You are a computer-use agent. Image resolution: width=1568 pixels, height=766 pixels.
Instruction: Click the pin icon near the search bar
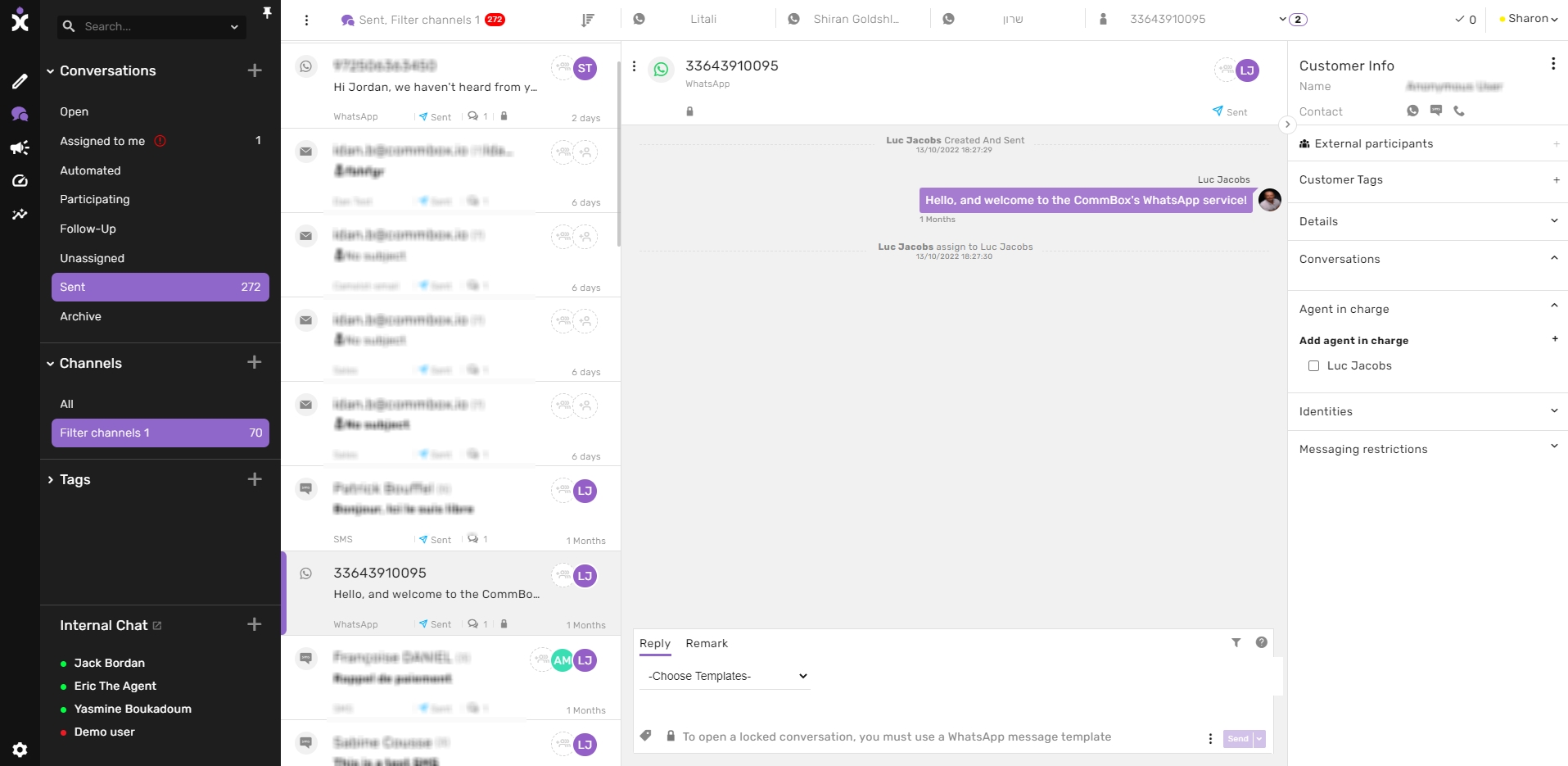pyautogui.click(x=268, y=12)
